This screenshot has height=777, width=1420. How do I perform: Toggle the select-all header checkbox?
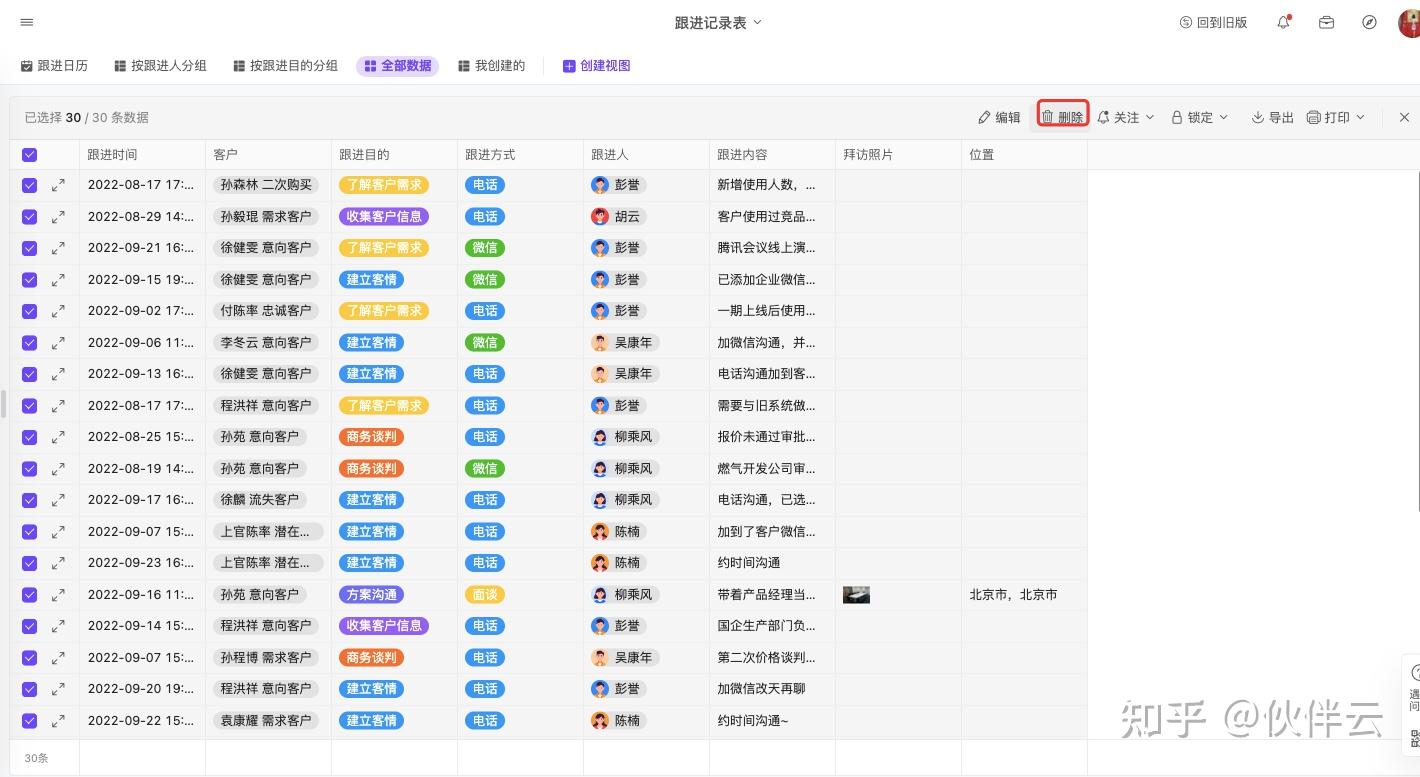(29, 155)
